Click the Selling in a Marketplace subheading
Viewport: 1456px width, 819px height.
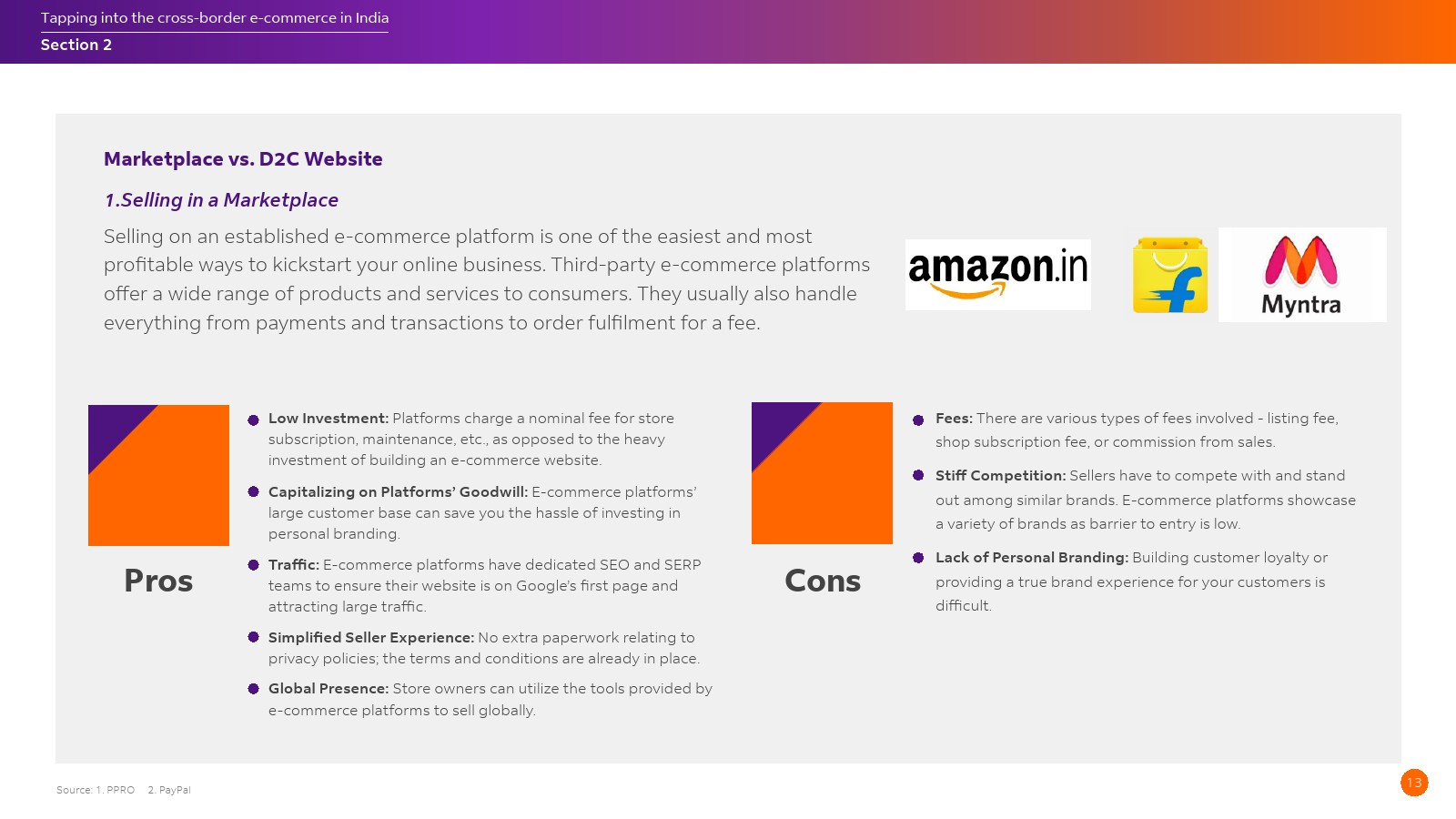pos(221,200)
